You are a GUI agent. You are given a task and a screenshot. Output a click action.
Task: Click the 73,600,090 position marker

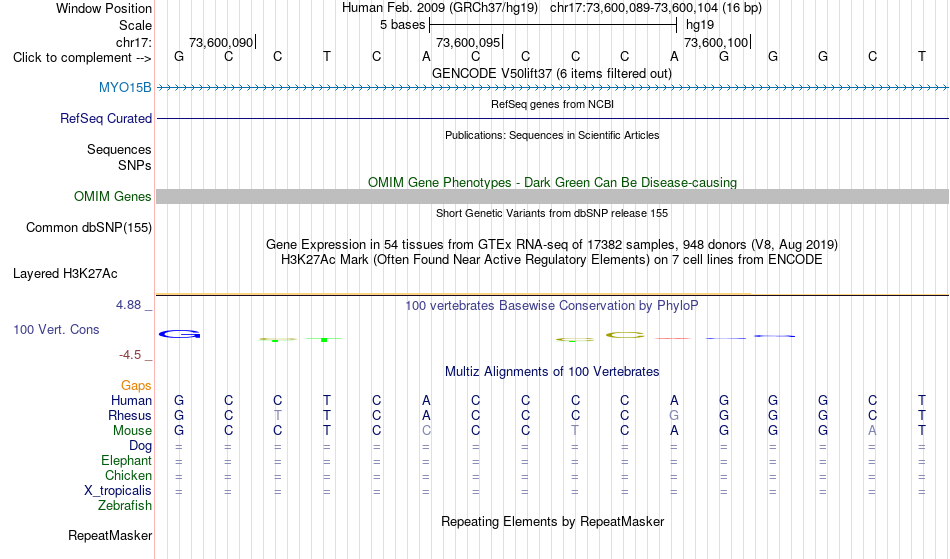(x=222, y=42)
